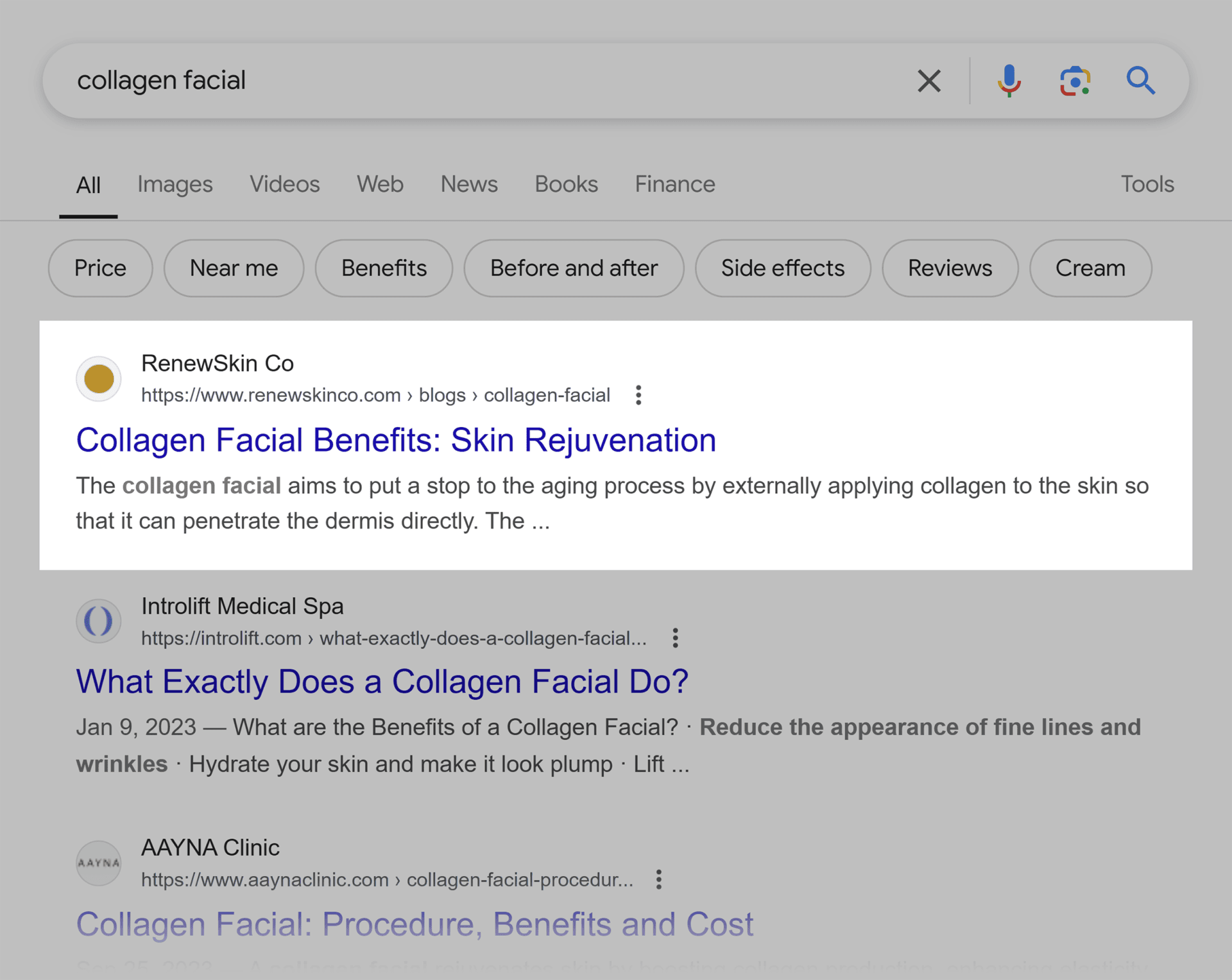Click the snippet starting 'The collagen facial aims'
Screen dimensions: 1232x980
click(613, 503)
